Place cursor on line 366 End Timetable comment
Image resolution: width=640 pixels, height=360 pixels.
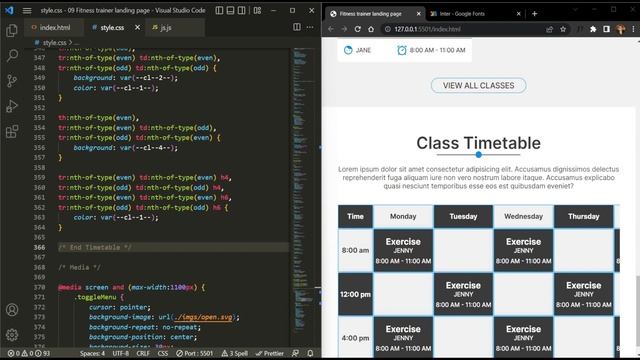(95, 247)
